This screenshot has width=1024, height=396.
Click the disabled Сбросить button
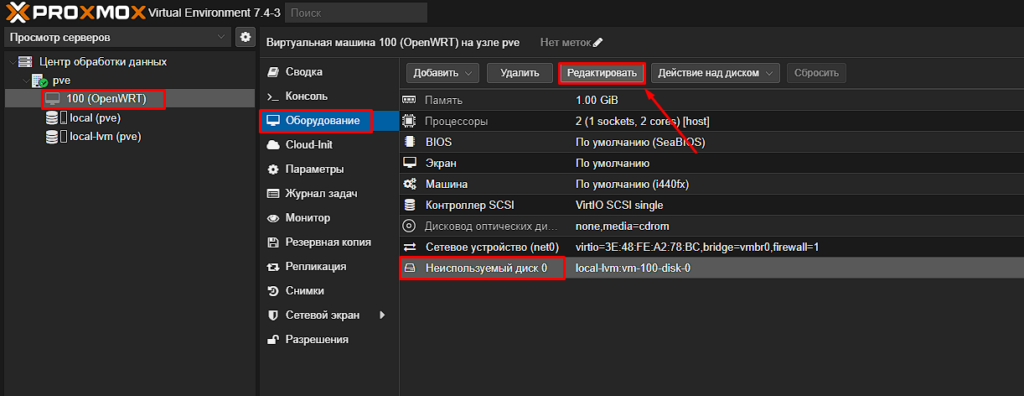click(817, 73)
